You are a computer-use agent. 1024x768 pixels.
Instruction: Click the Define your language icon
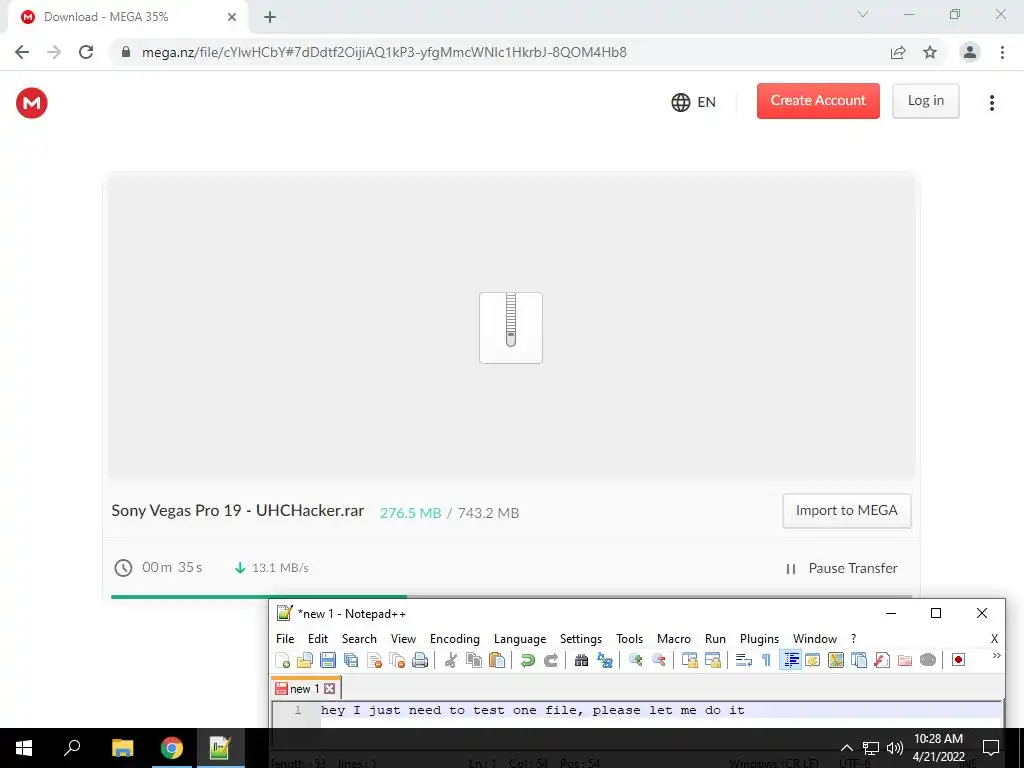(813, 660)
